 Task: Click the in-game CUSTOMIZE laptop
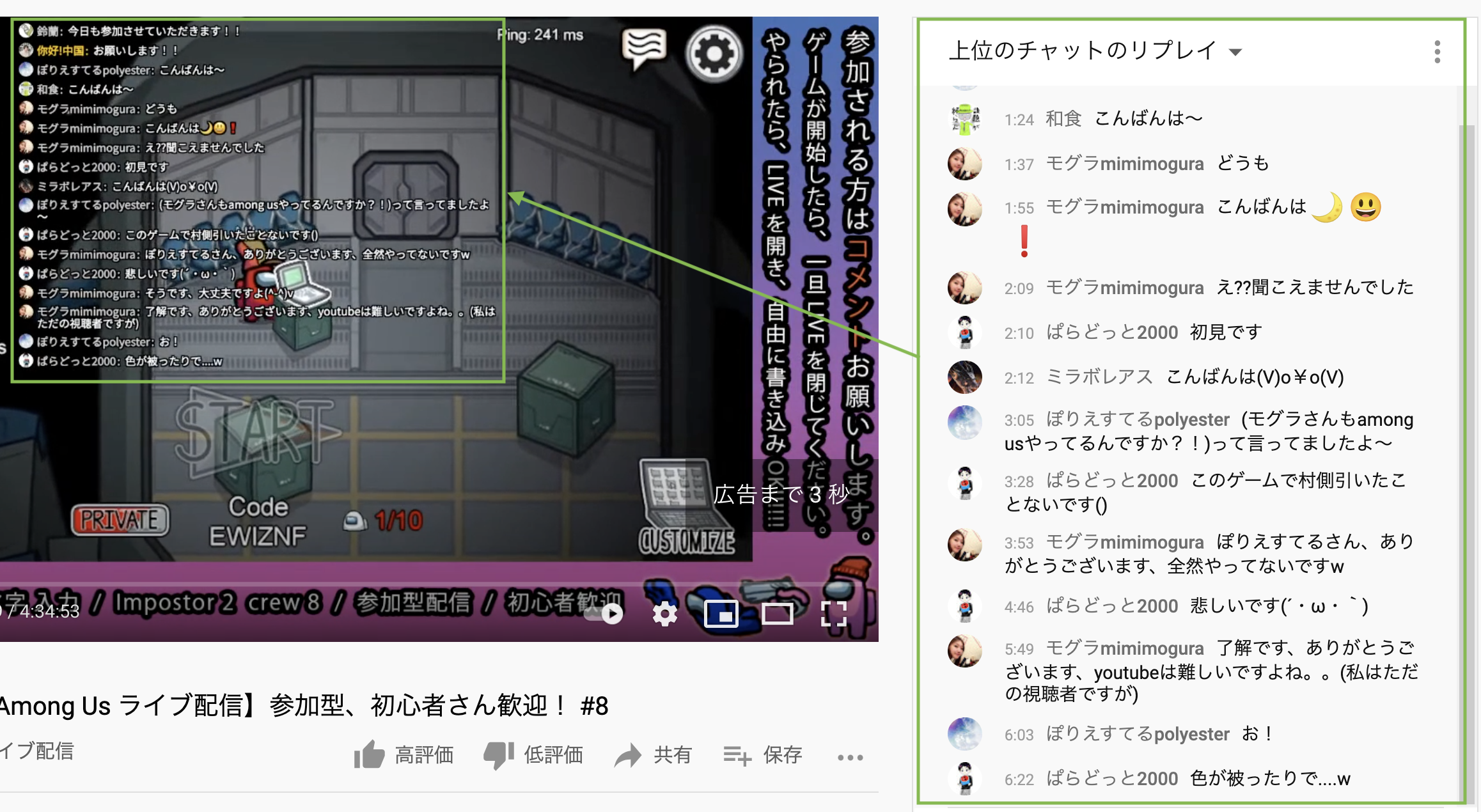click(x=686, y=508)
